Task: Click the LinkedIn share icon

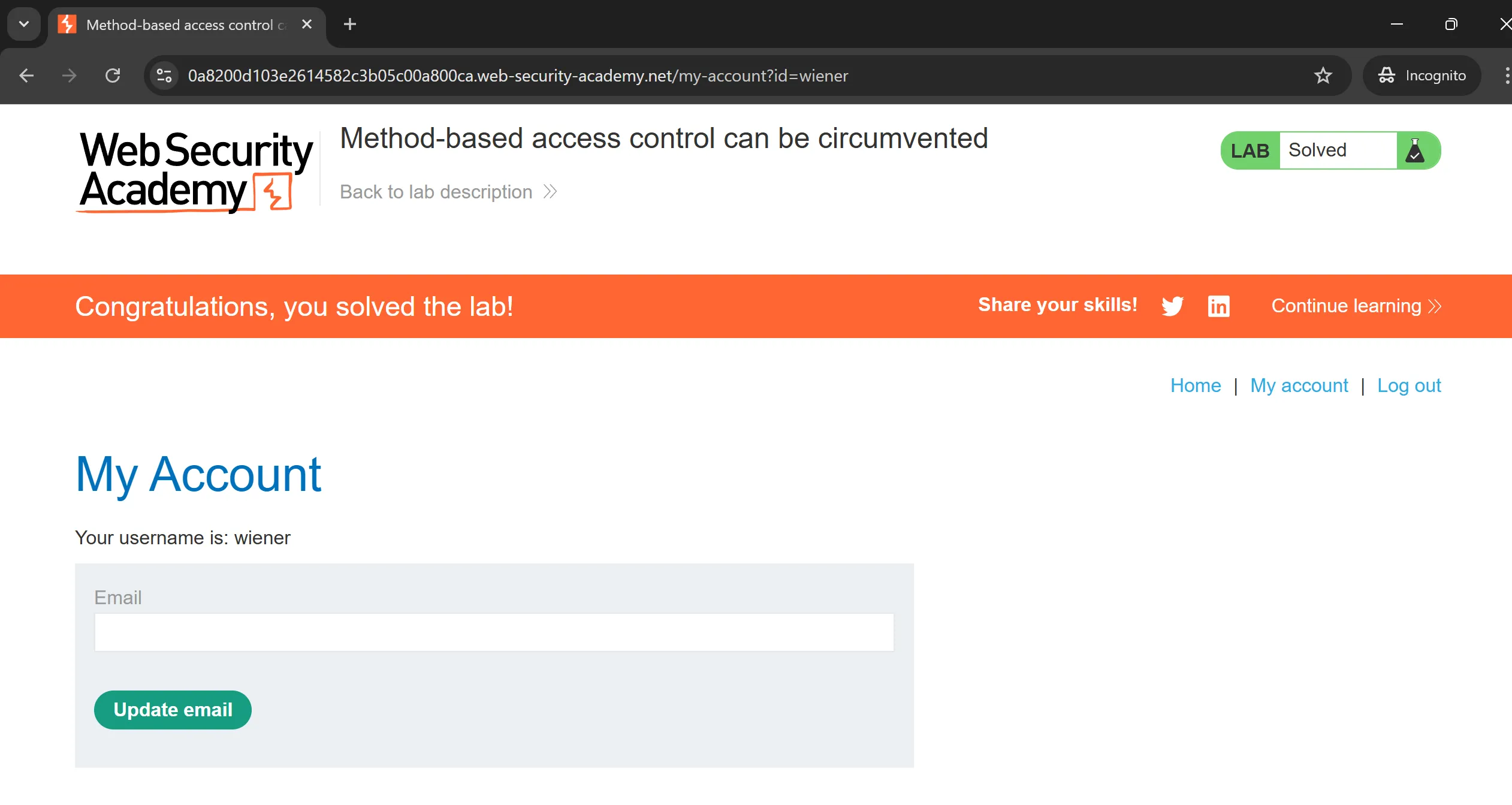Action: (x=1218, y=306)
